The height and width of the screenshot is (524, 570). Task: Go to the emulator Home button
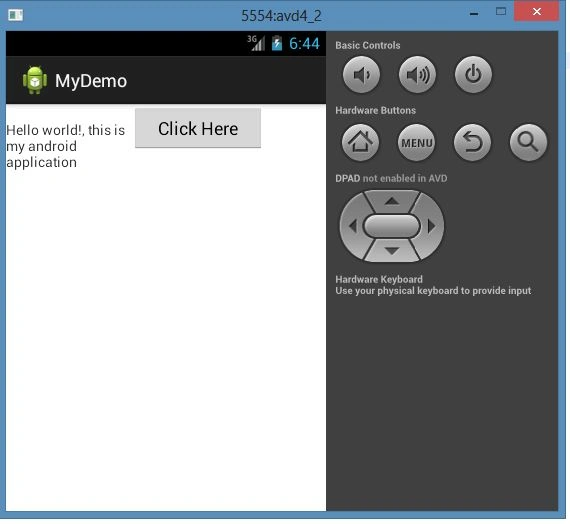pos(360,143)
